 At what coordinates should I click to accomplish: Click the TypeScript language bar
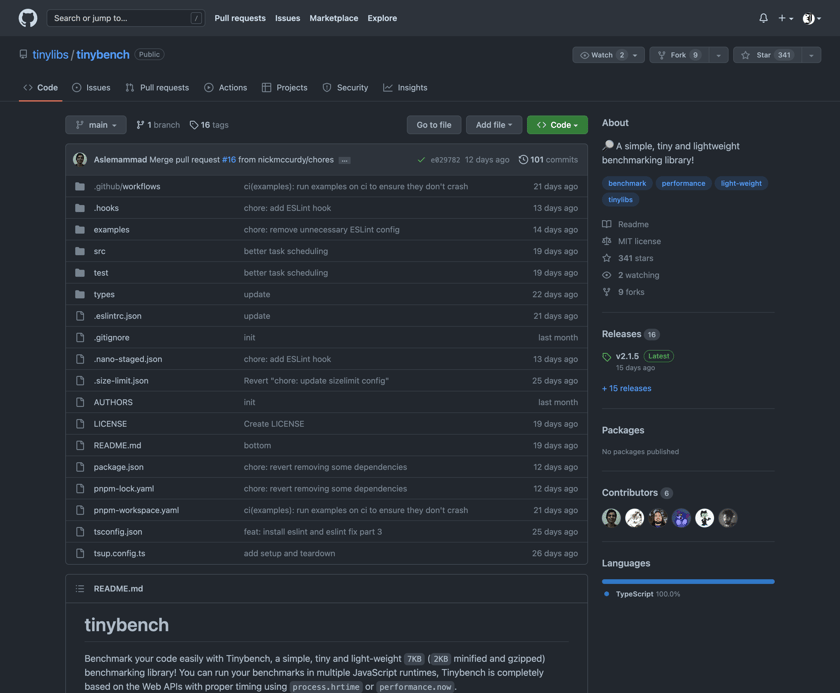pos(688,582)
